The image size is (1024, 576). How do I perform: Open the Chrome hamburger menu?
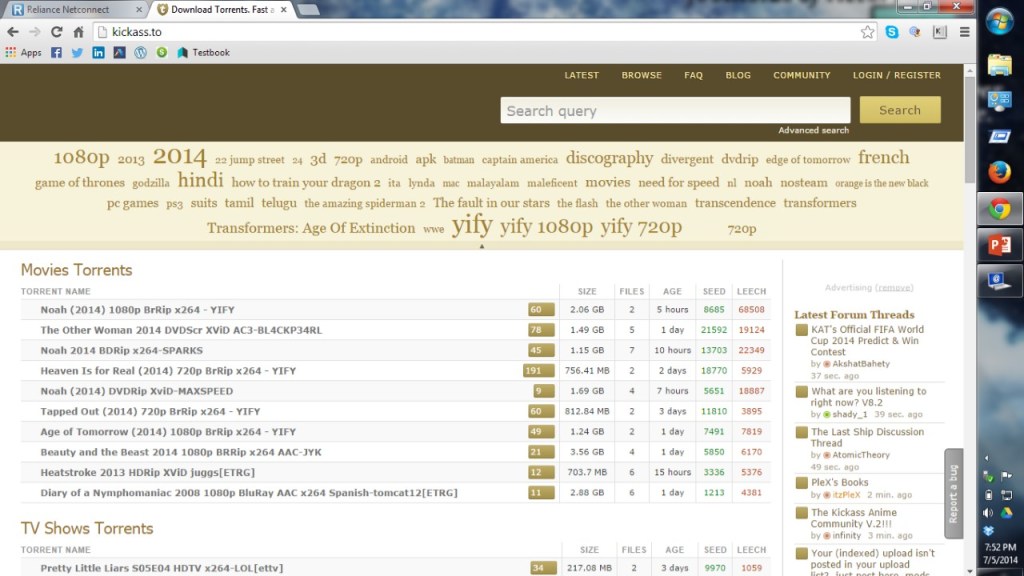point(964,32)
